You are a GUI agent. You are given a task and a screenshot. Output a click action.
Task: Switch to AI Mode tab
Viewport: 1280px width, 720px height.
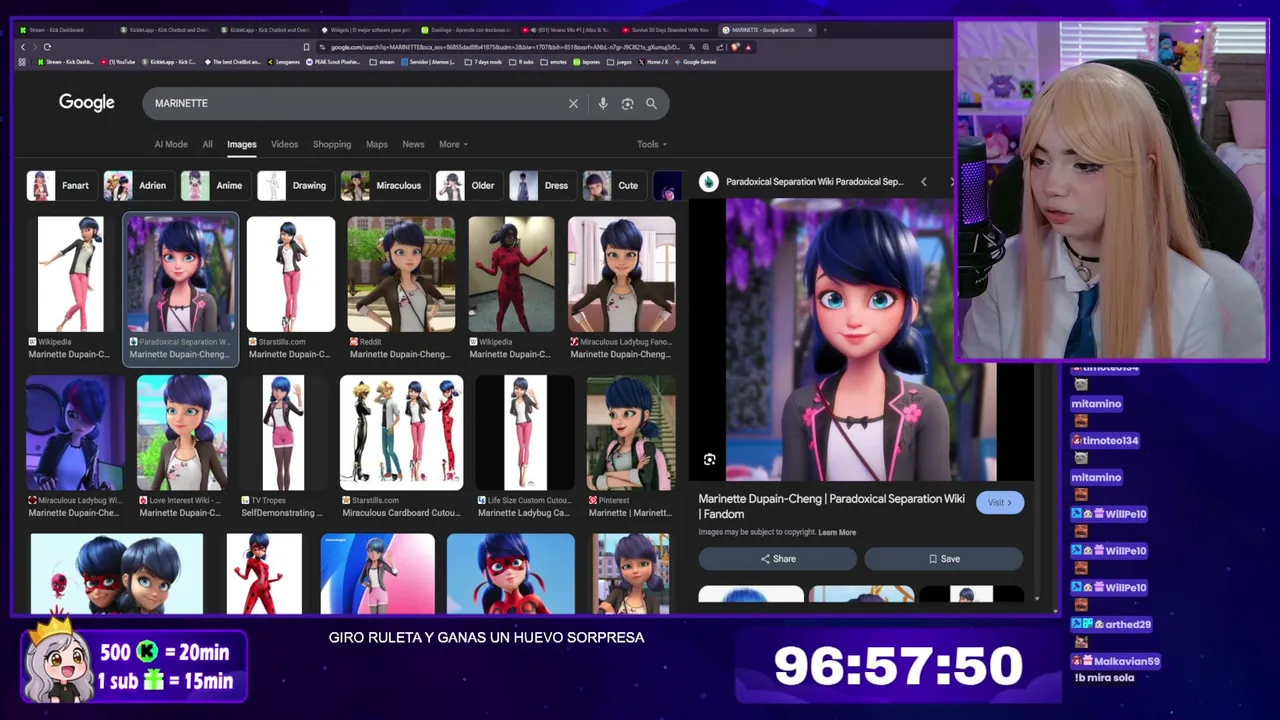click(171, 144)
